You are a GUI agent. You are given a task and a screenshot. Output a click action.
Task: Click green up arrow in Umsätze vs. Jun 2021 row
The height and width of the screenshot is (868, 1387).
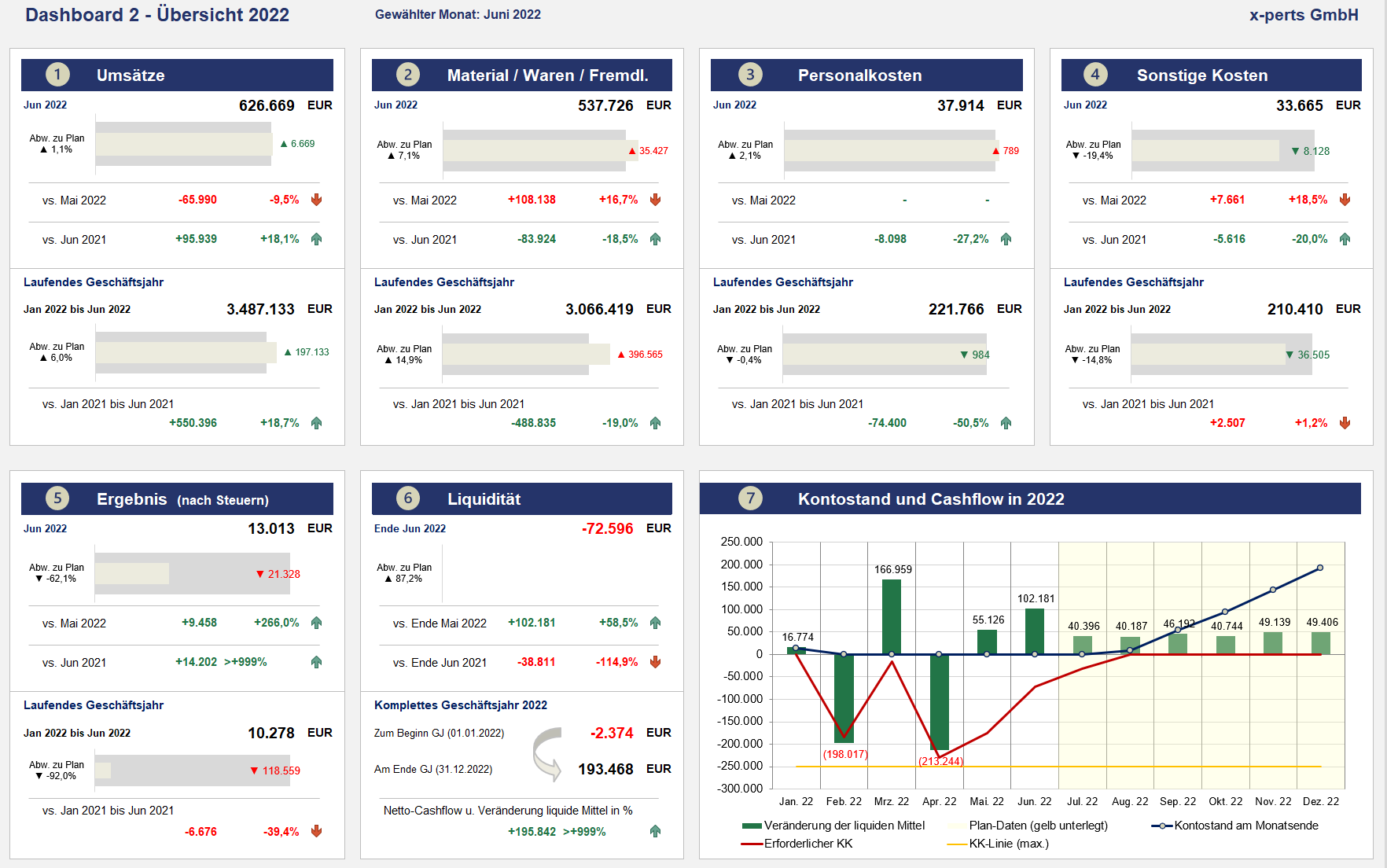(x=317, y=239)
